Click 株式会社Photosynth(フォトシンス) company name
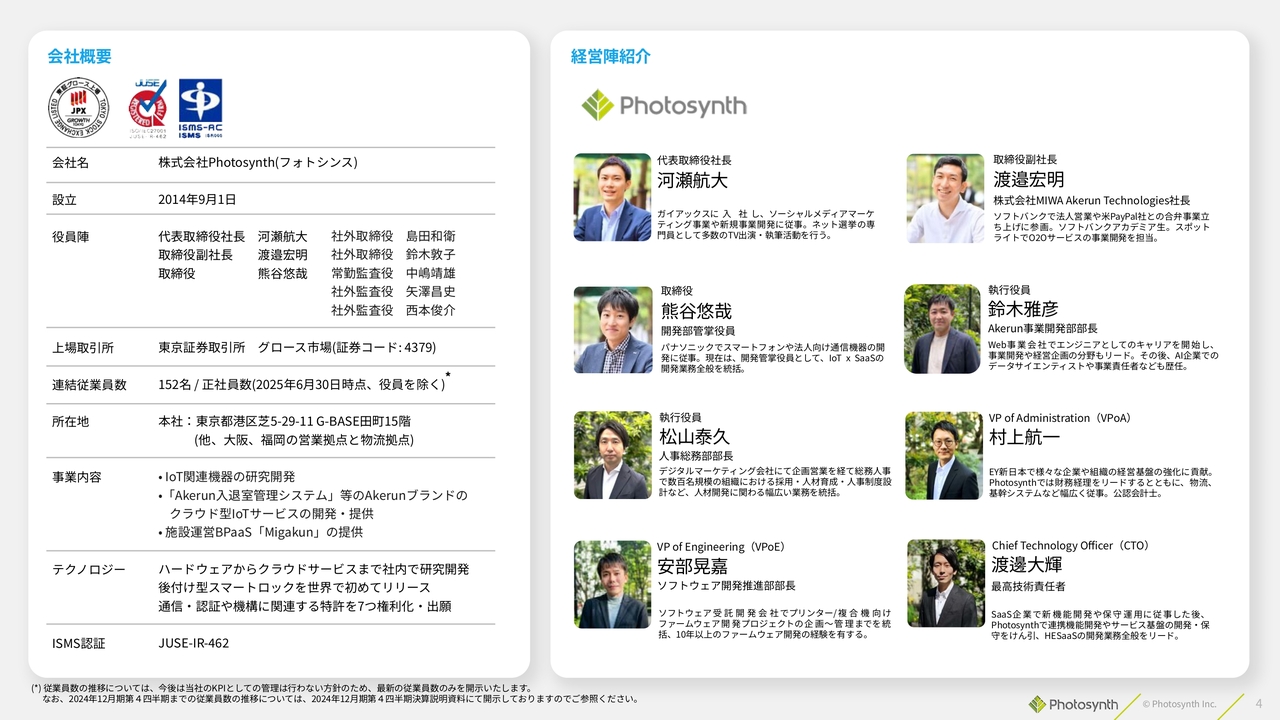Screen dimensions: 1280x720 tap(258, 162)
